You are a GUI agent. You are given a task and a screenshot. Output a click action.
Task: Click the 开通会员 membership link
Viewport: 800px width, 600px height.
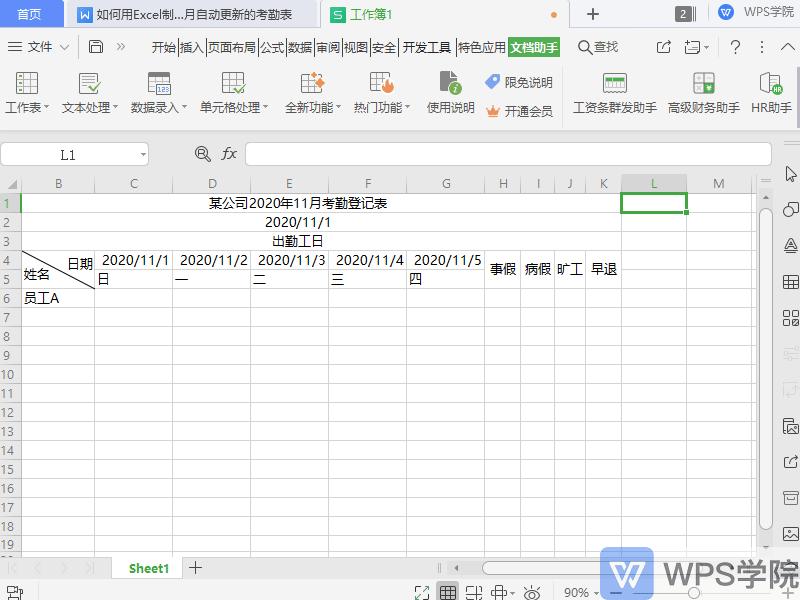tap(529, 110)
